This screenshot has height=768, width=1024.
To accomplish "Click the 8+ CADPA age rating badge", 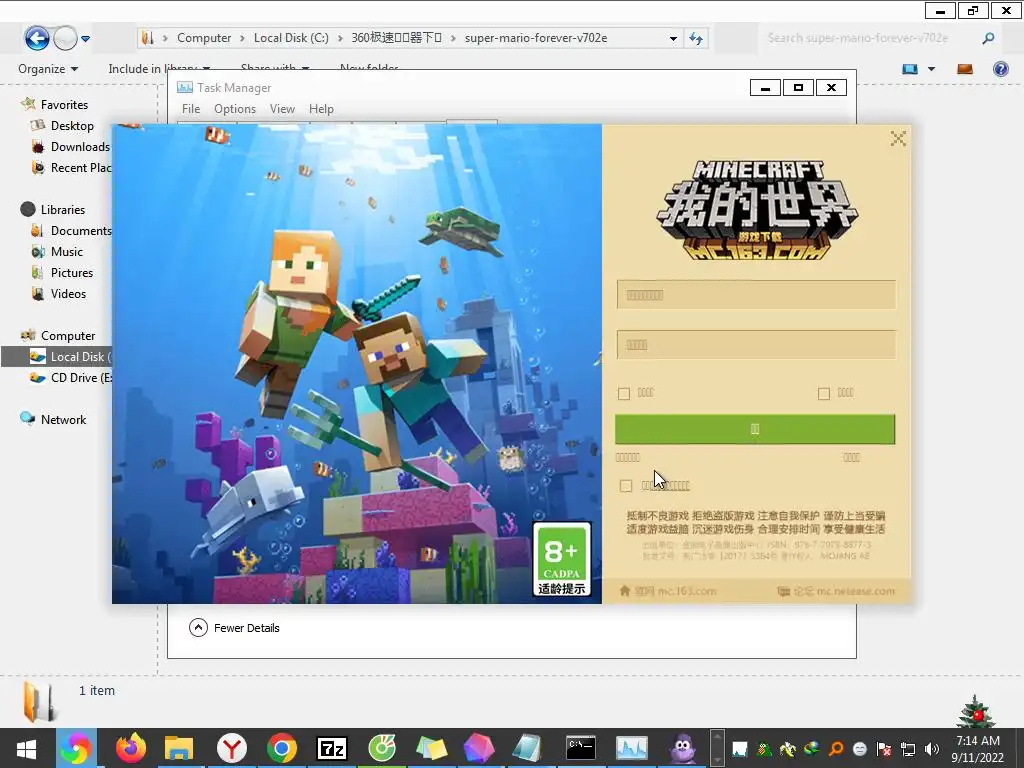I will click(x=562, y=559).
